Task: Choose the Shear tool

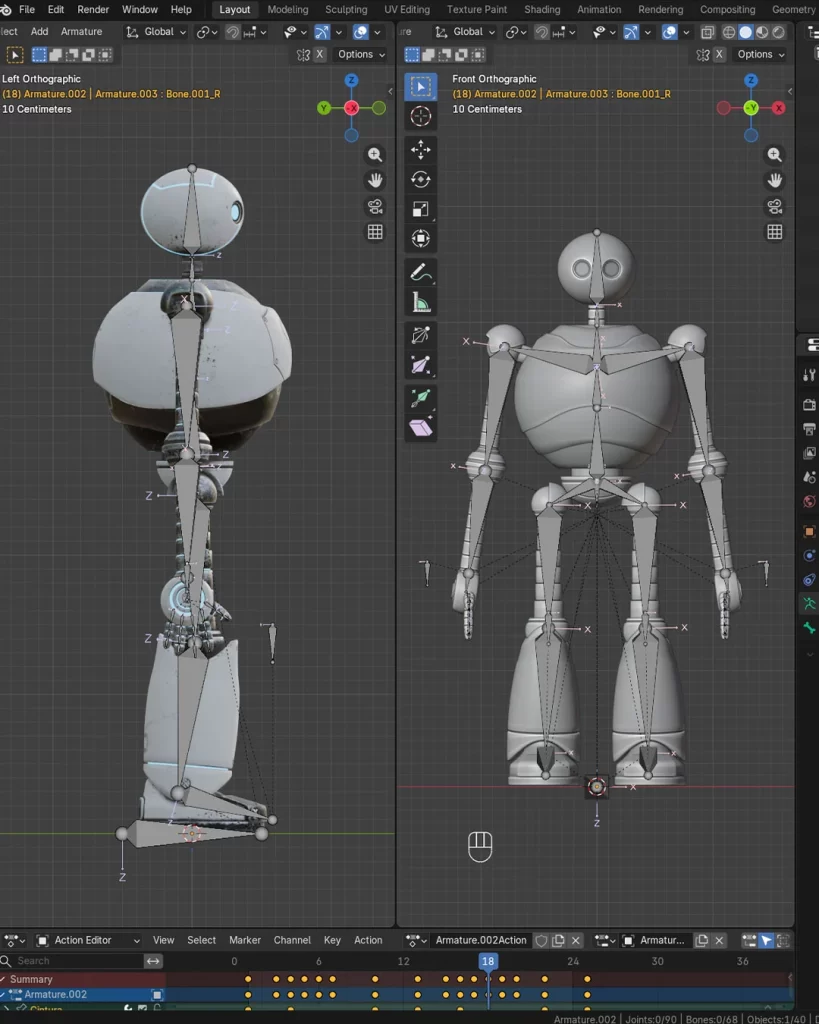Action: tap(421, 428)
